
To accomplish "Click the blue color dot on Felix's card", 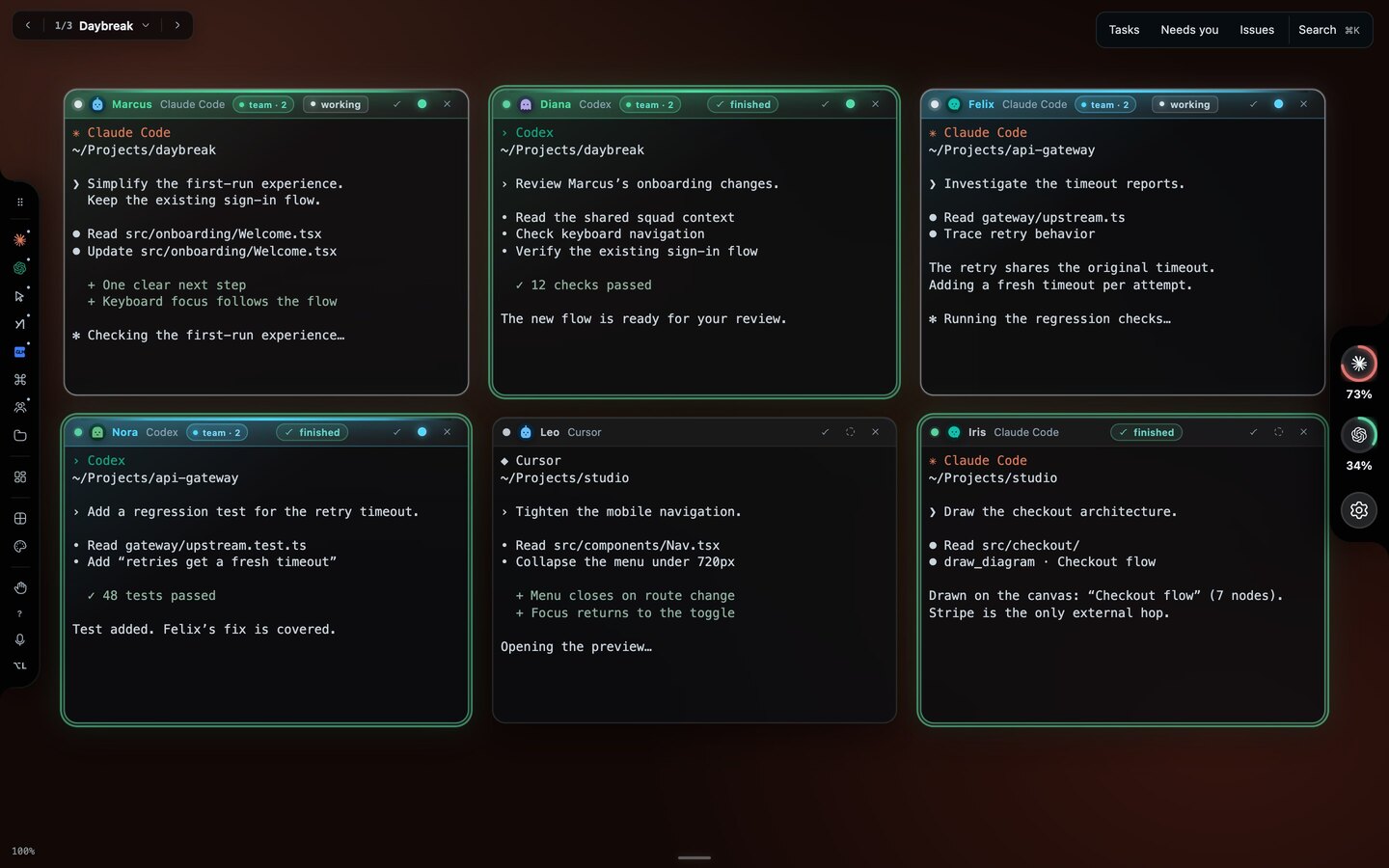I will tap(1278, 104).
